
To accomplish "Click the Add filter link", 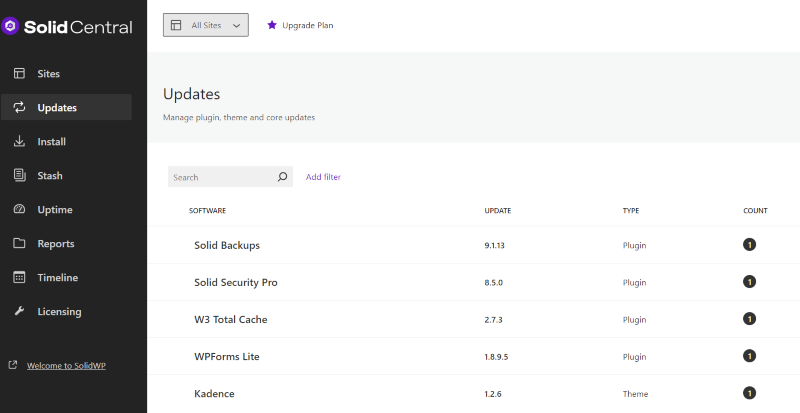I will coord(323,177).
